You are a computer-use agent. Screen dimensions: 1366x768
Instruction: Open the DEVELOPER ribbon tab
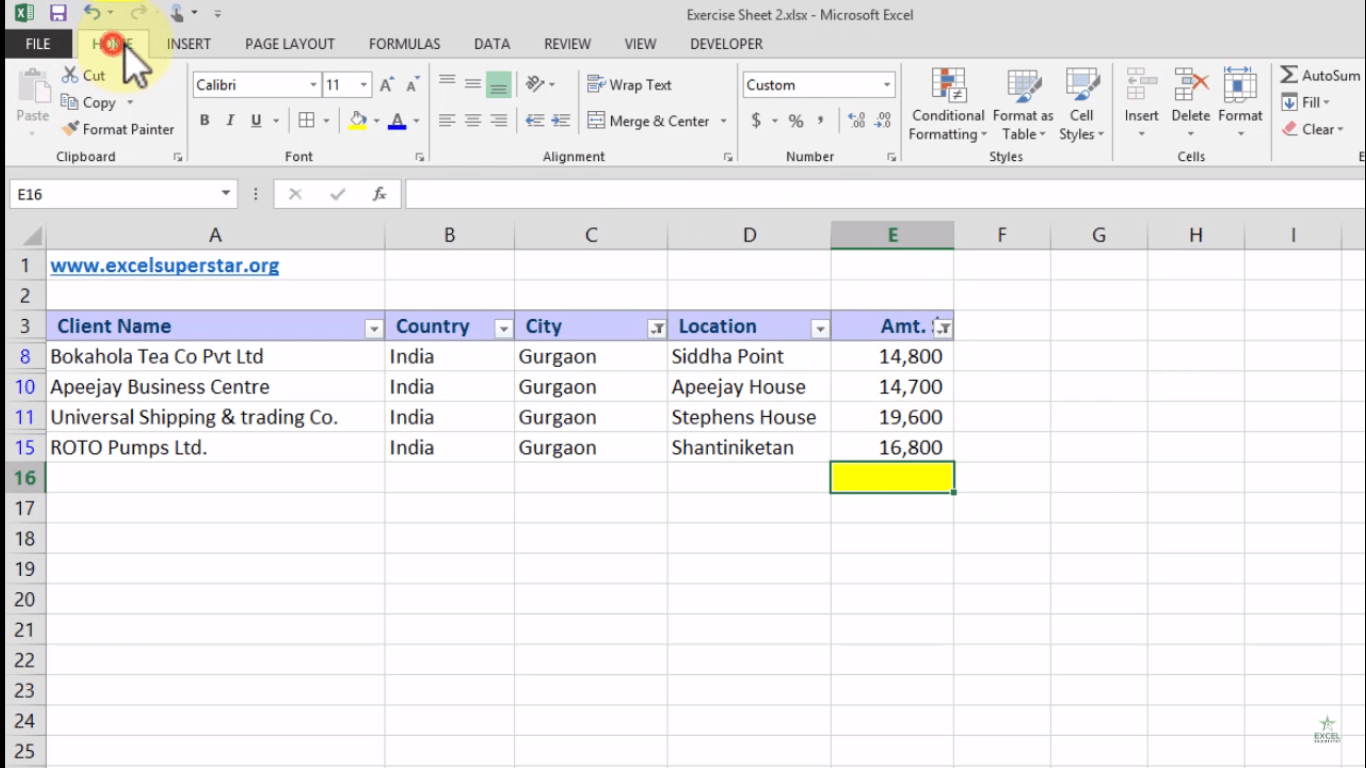pos(725,44)
